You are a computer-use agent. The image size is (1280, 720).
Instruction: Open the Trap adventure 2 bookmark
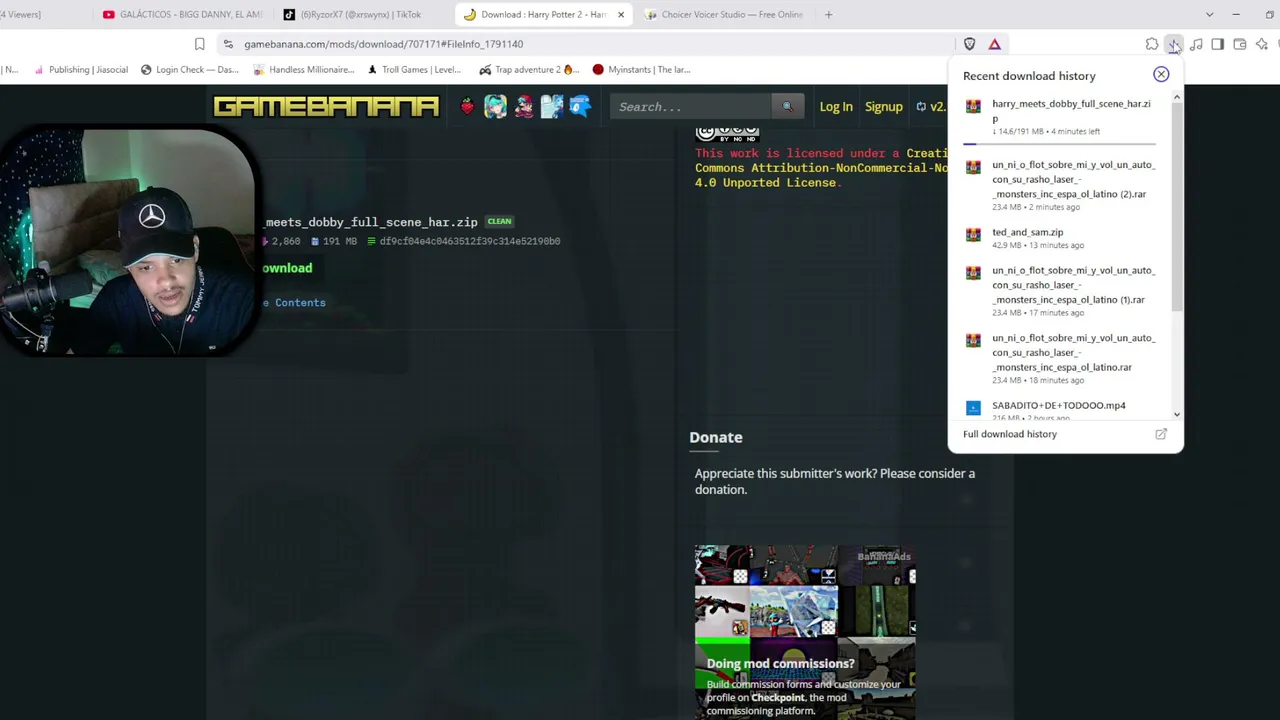coord(529,70)
